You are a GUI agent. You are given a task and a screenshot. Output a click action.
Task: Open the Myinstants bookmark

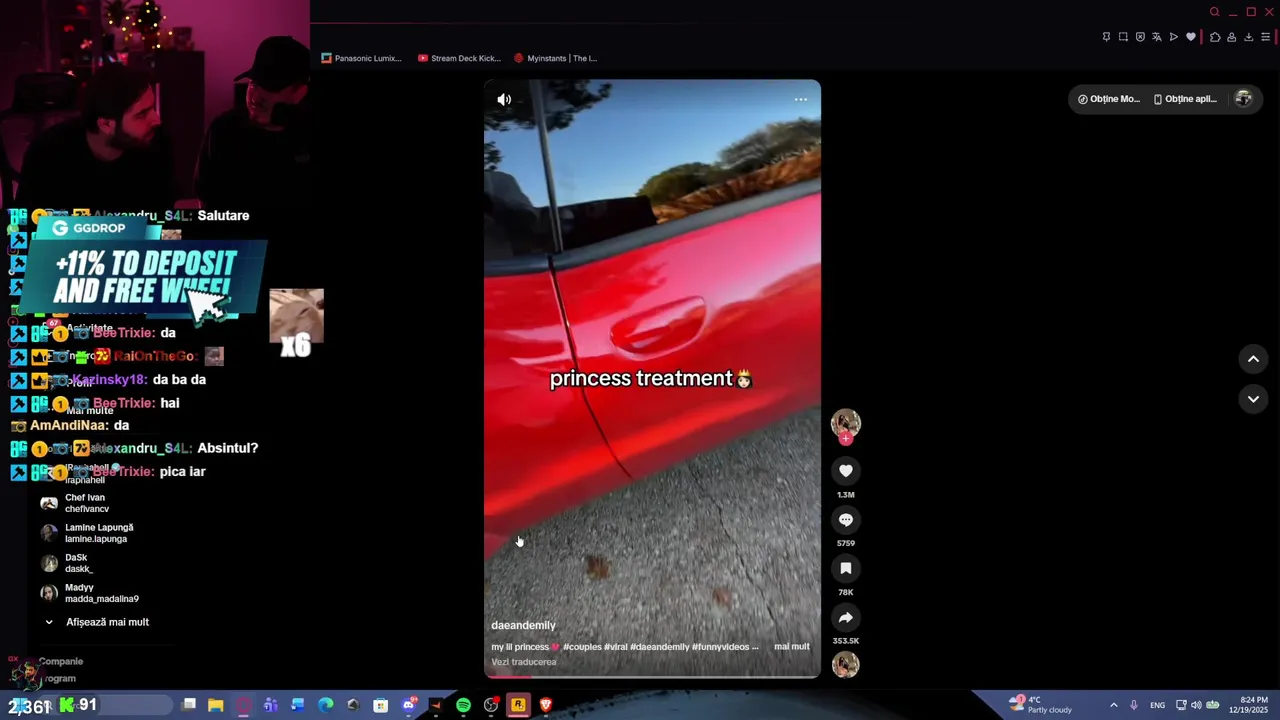(x=555, y=58)
